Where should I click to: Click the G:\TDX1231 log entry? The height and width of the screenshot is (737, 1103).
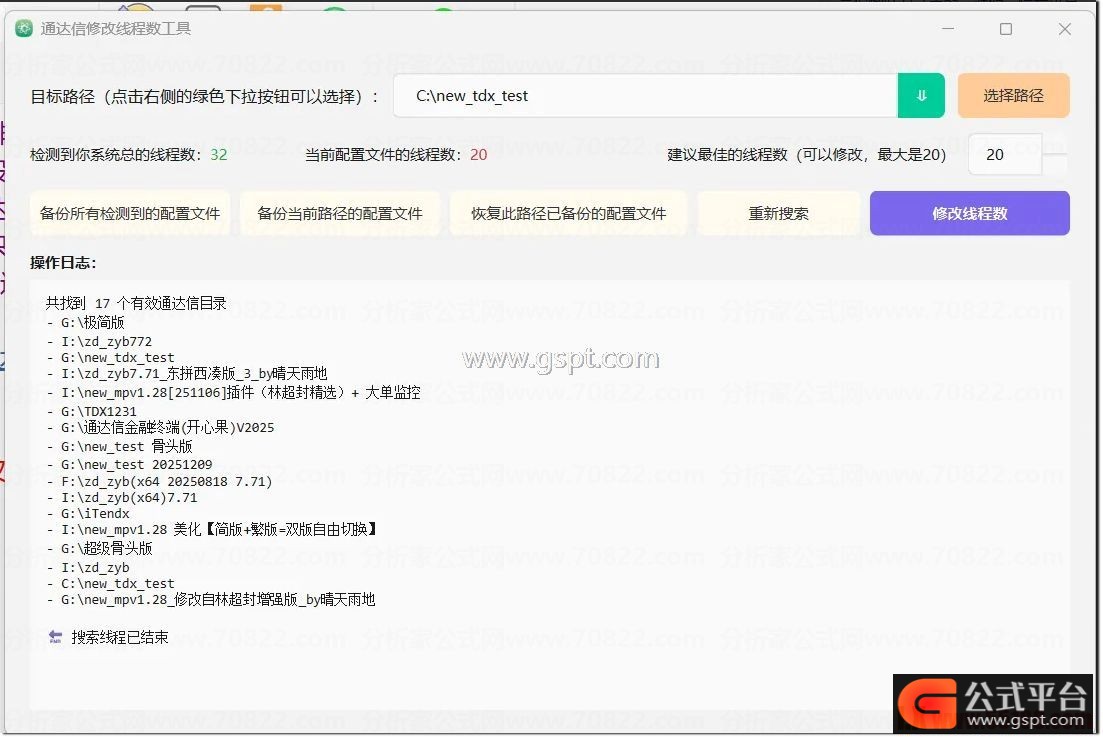tap(98, 411)
